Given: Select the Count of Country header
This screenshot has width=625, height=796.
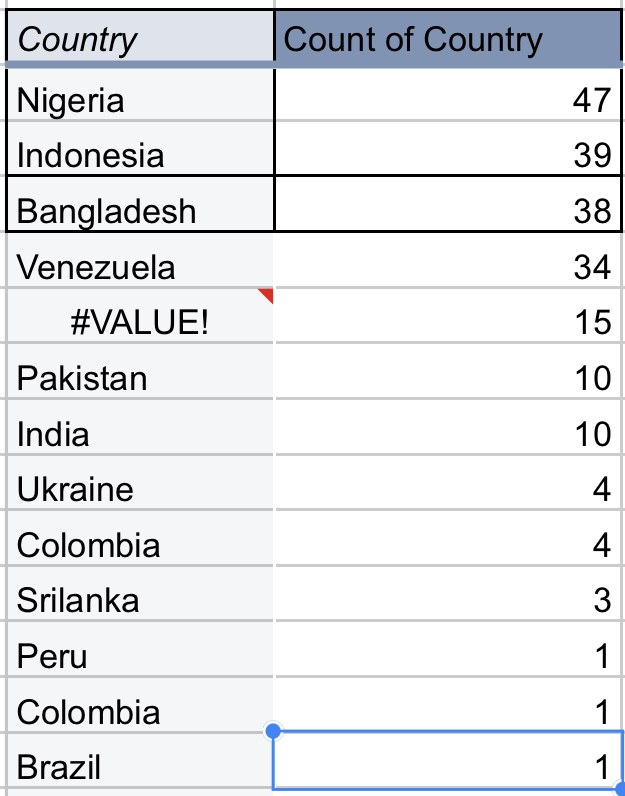Looking at the screenshot, I should [448, 37].
